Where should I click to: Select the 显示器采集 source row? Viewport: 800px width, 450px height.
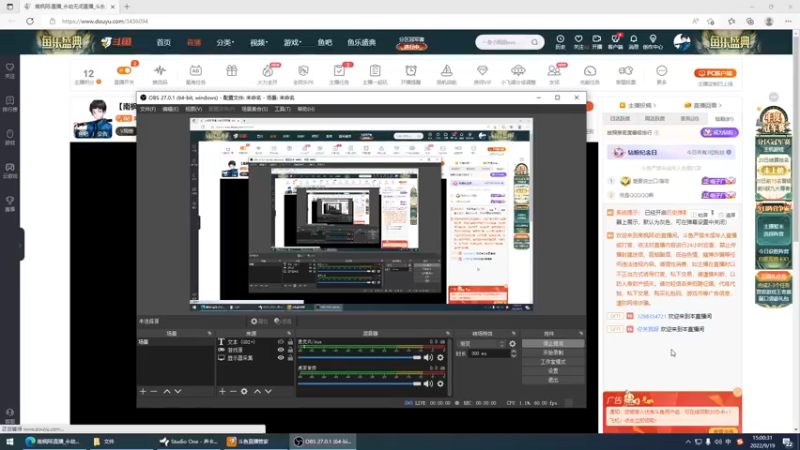[255, 358]
